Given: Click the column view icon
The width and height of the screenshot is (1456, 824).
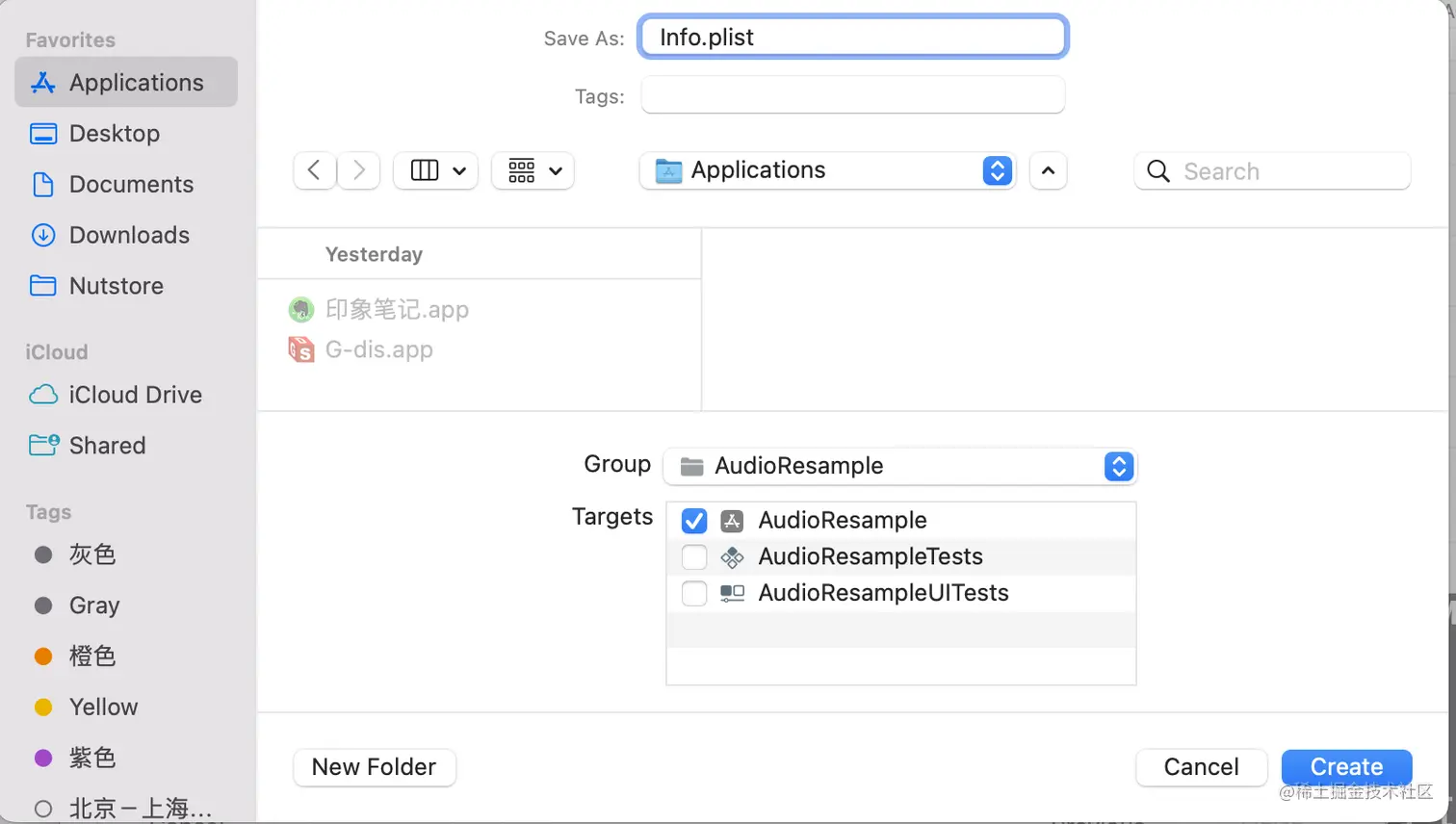Looking at the screenshot, I should coord(425,170).
